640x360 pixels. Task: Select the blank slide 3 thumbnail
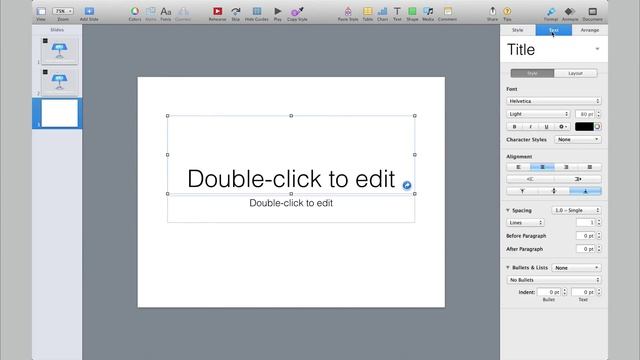(60, 113)
